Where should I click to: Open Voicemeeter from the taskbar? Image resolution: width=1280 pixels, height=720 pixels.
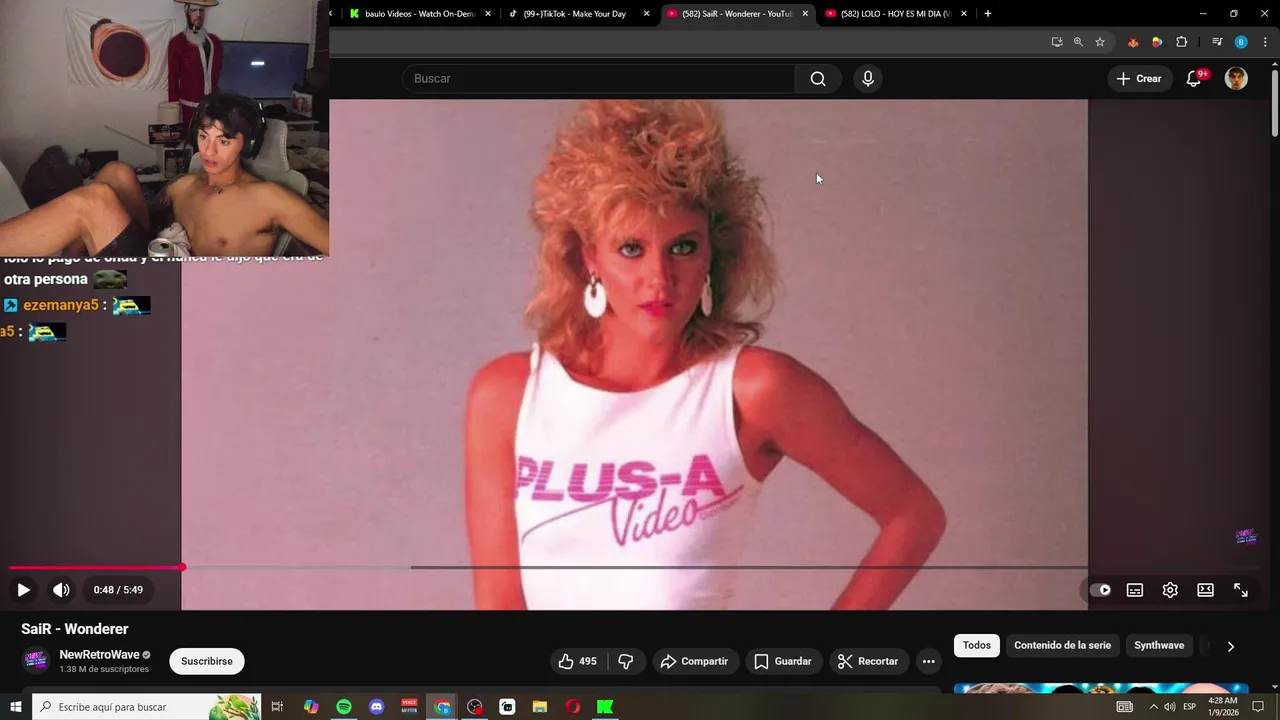point(409,707)
